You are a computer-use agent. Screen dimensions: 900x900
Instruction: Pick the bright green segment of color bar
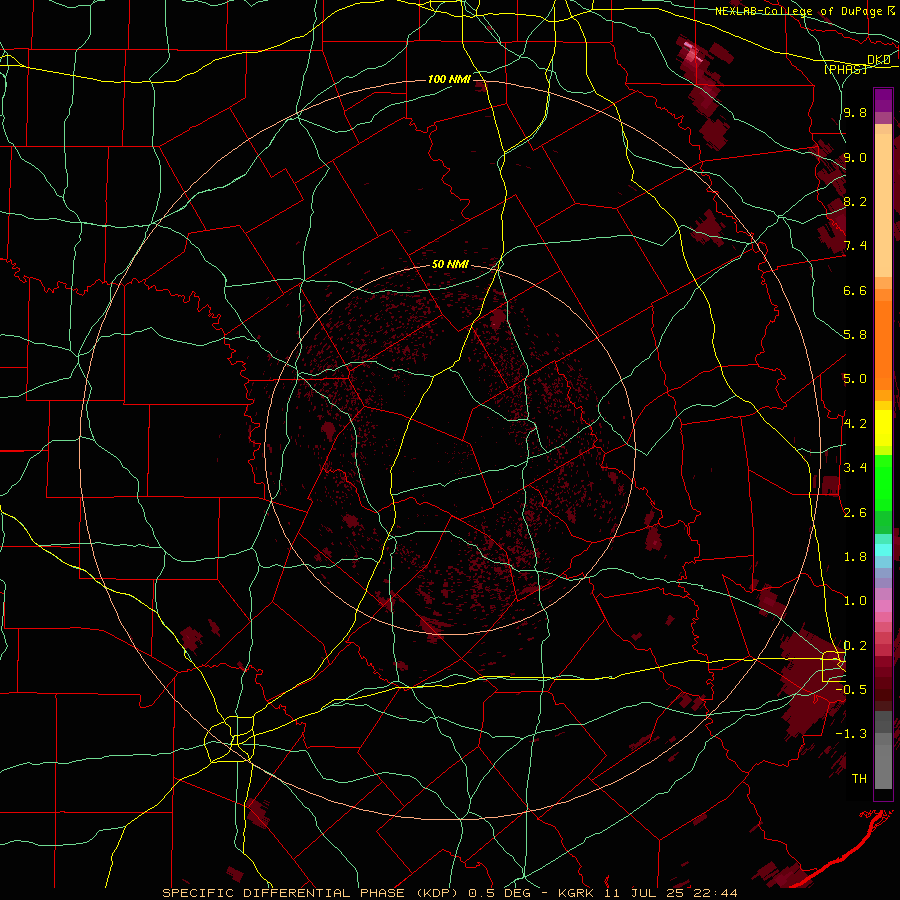tap(883, 482)
